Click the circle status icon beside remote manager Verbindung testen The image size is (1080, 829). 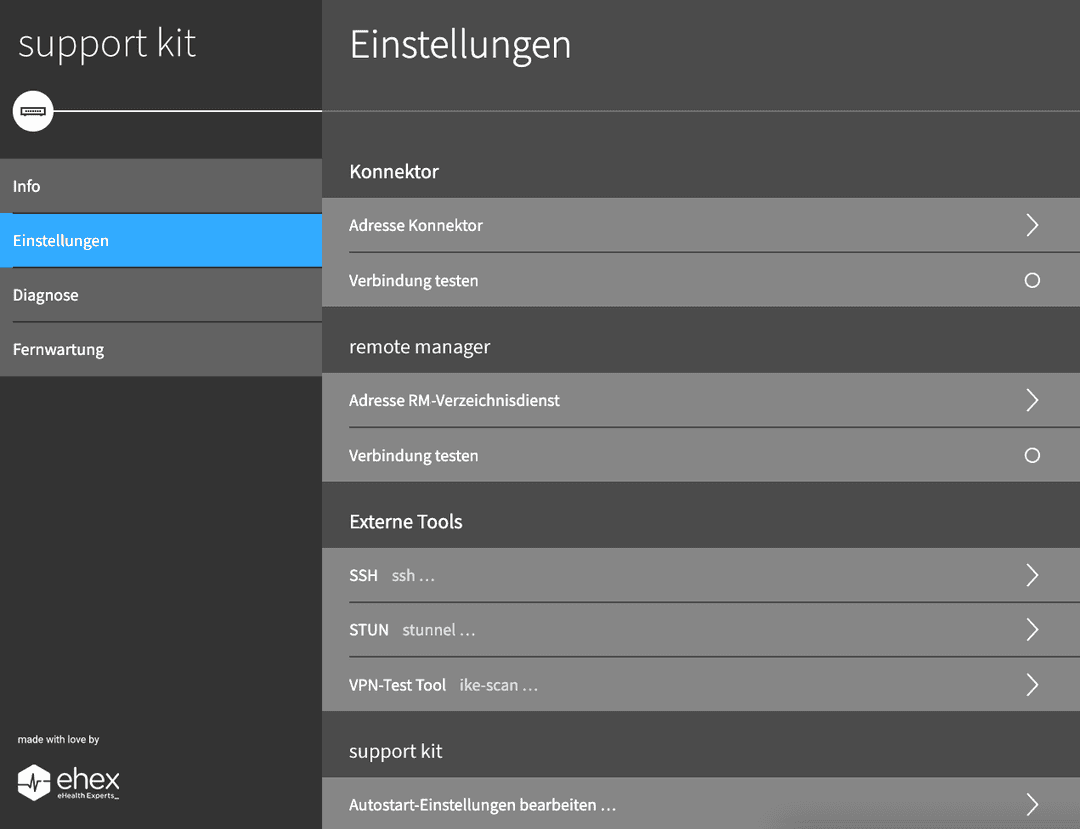tap(1032, 455)
